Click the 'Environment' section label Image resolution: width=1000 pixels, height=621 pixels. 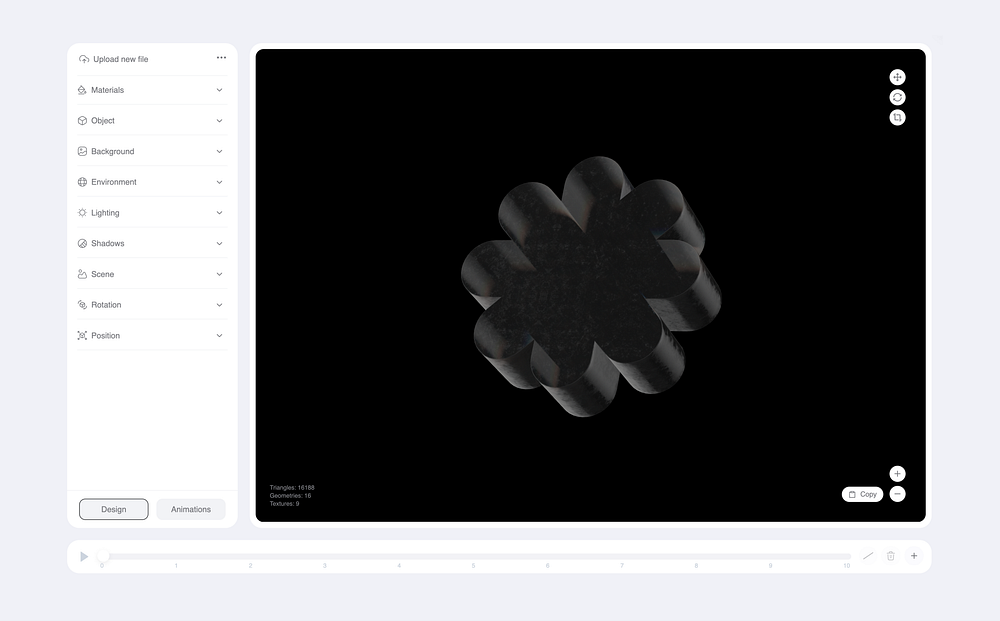[114, 182]
